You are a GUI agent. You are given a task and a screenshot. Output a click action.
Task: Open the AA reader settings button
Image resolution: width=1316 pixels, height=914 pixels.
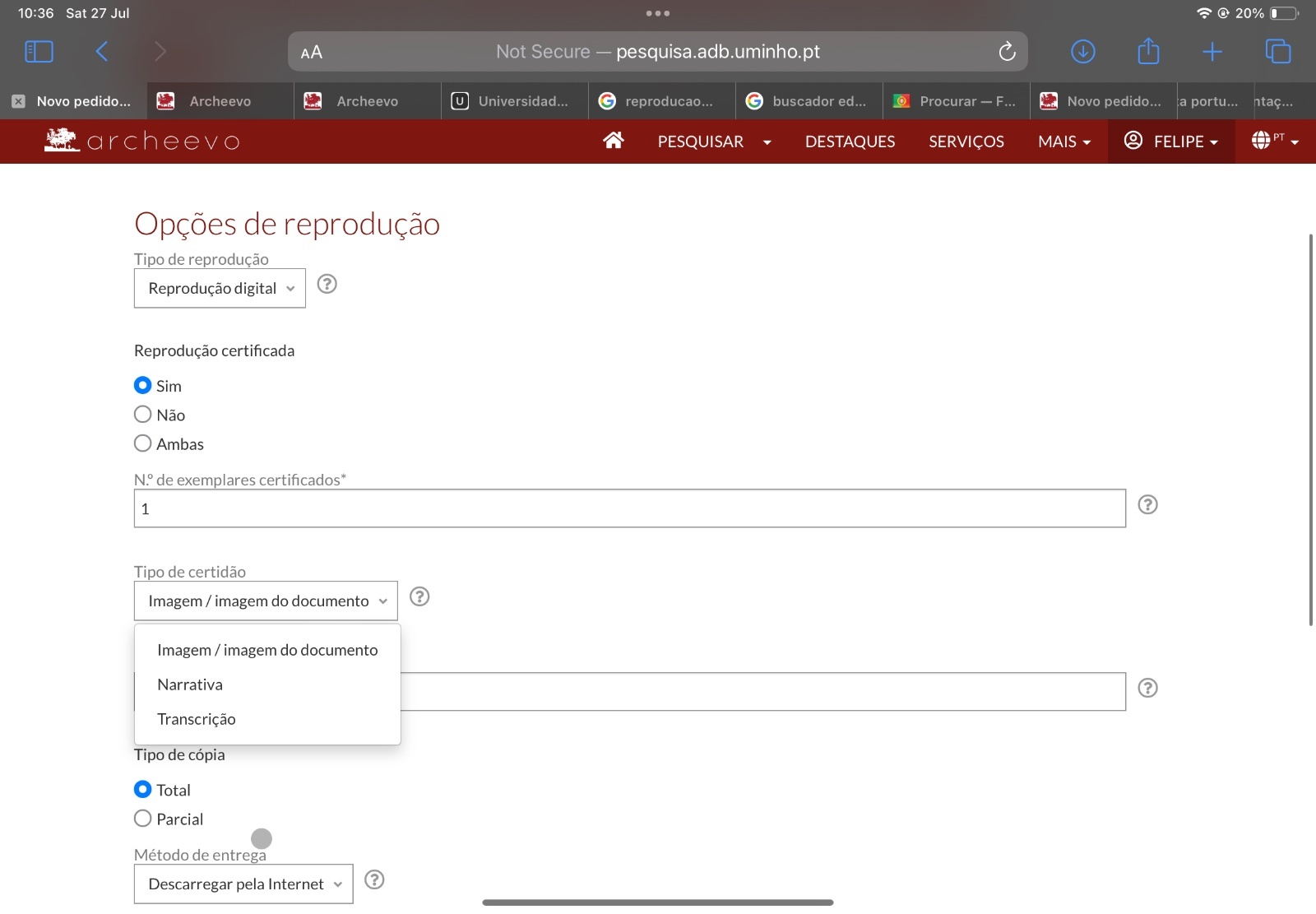click(312, 53)
